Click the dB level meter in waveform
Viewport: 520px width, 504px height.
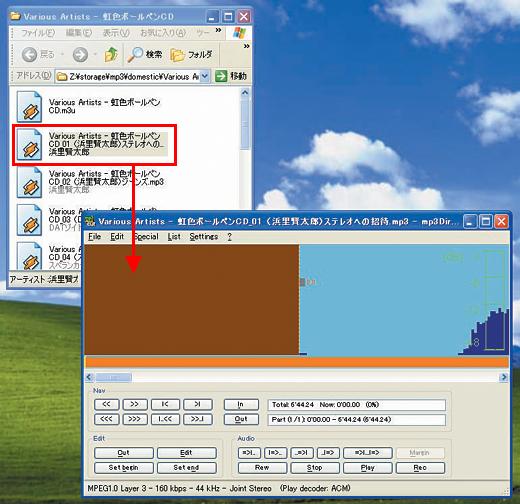[x=495, y=301]
